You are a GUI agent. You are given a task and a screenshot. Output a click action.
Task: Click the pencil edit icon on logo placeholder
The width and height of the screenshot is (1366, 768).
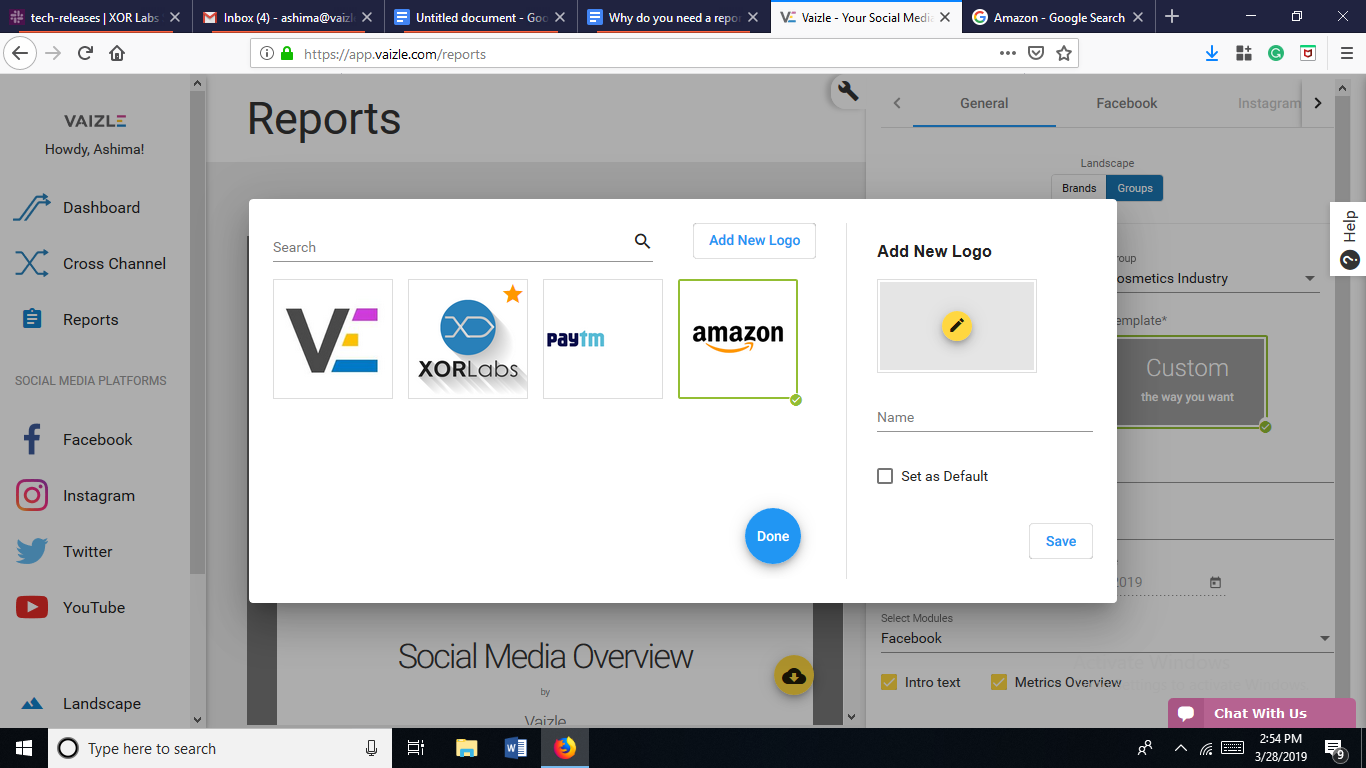coord(957,326)
